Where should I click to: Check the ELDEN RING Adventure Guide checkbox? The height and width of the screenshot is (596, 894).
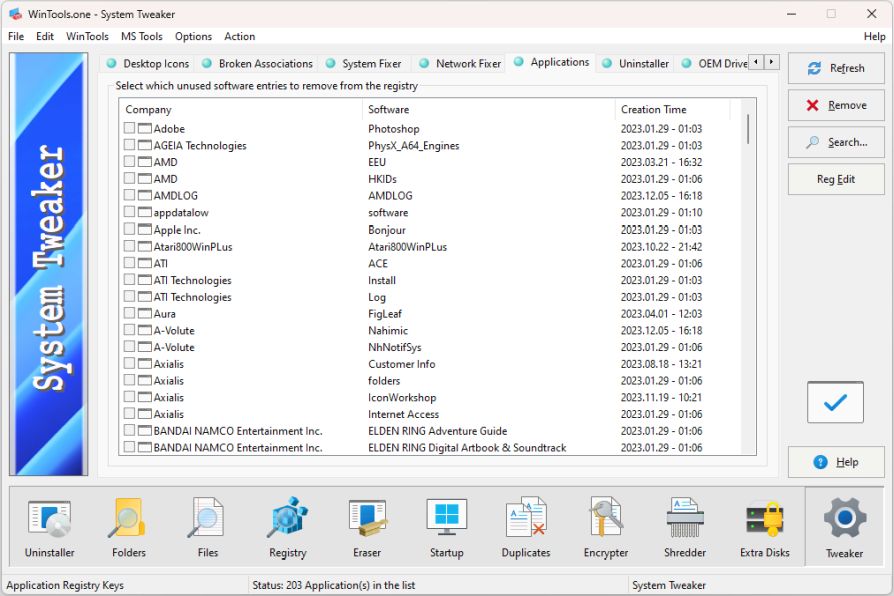click(129, 430)
